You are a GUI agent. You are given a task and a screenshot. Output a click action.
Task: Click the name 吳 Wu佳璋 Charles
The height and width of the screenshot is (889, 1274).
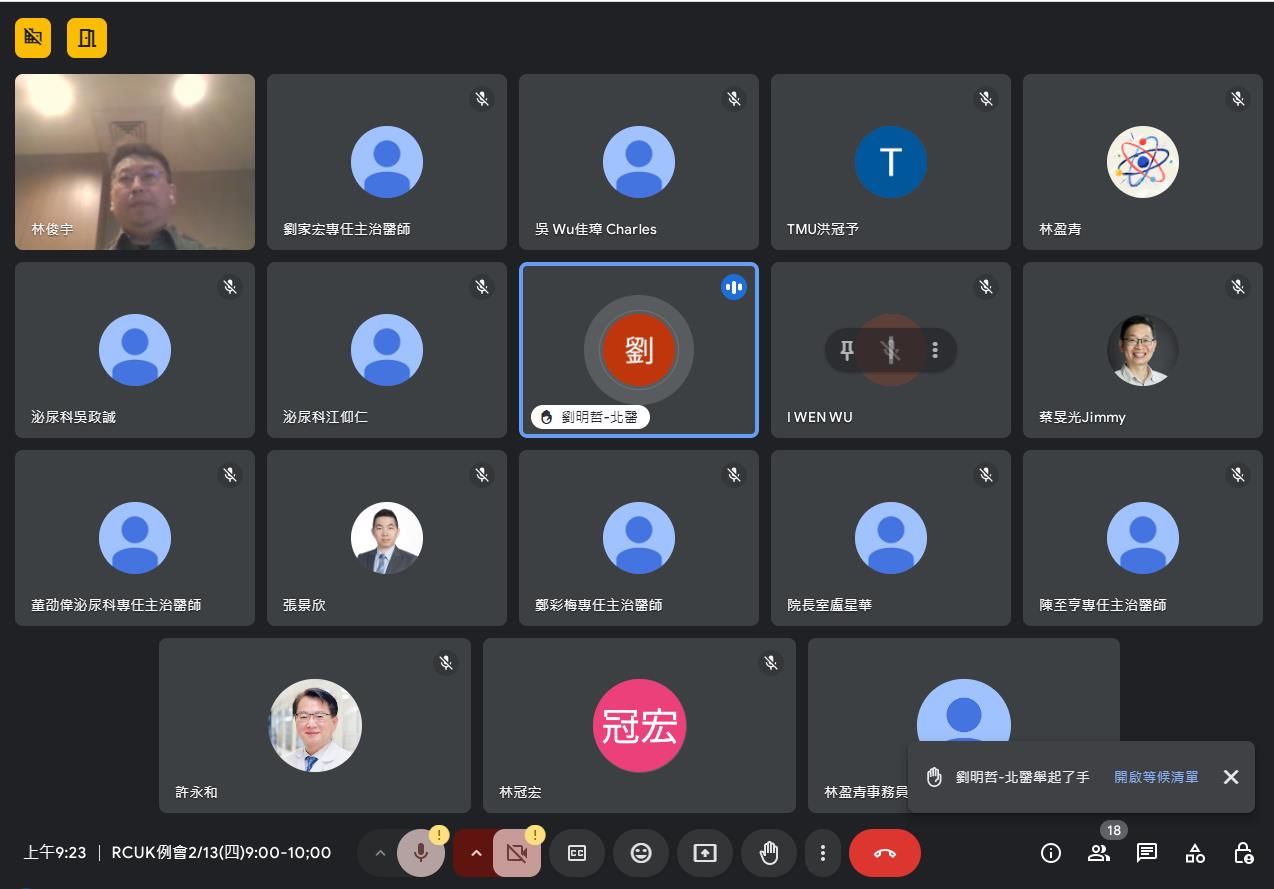coord(596,229)
